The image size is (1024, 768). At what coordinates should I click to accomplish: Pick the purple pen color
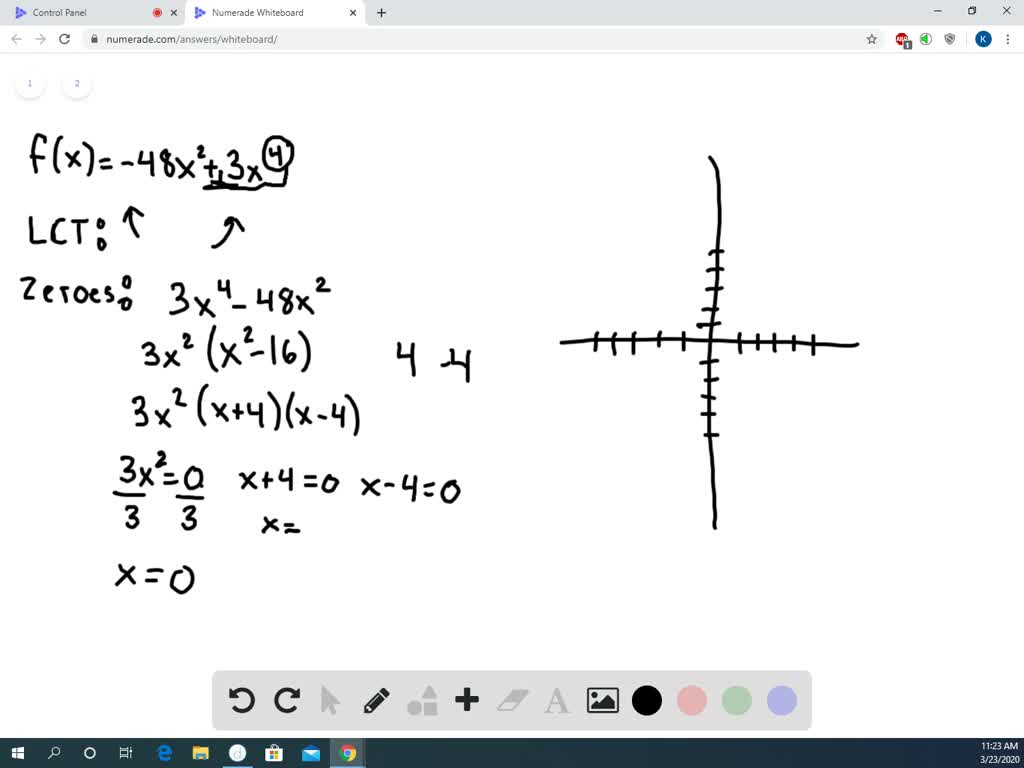781,701
